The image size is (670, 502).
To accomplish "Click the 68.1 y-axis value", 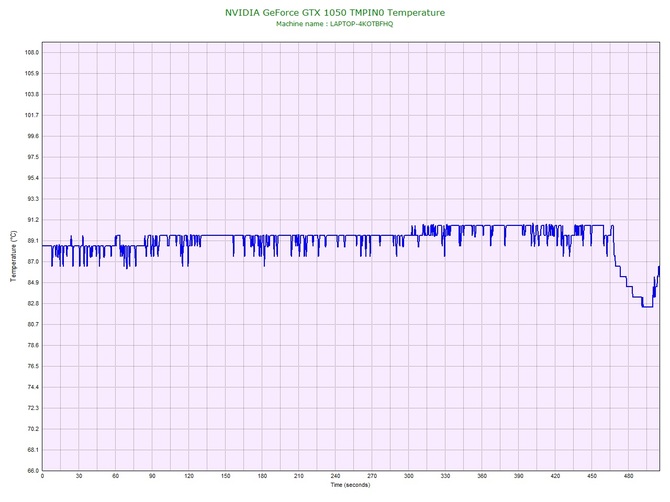I will click(32, 450).
